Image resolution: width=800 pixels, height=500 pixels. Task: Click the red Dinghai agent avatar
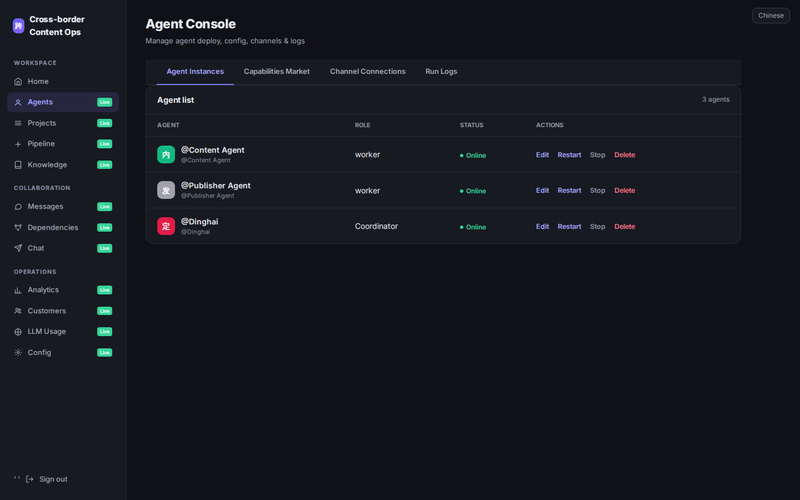tap(166, 226)
